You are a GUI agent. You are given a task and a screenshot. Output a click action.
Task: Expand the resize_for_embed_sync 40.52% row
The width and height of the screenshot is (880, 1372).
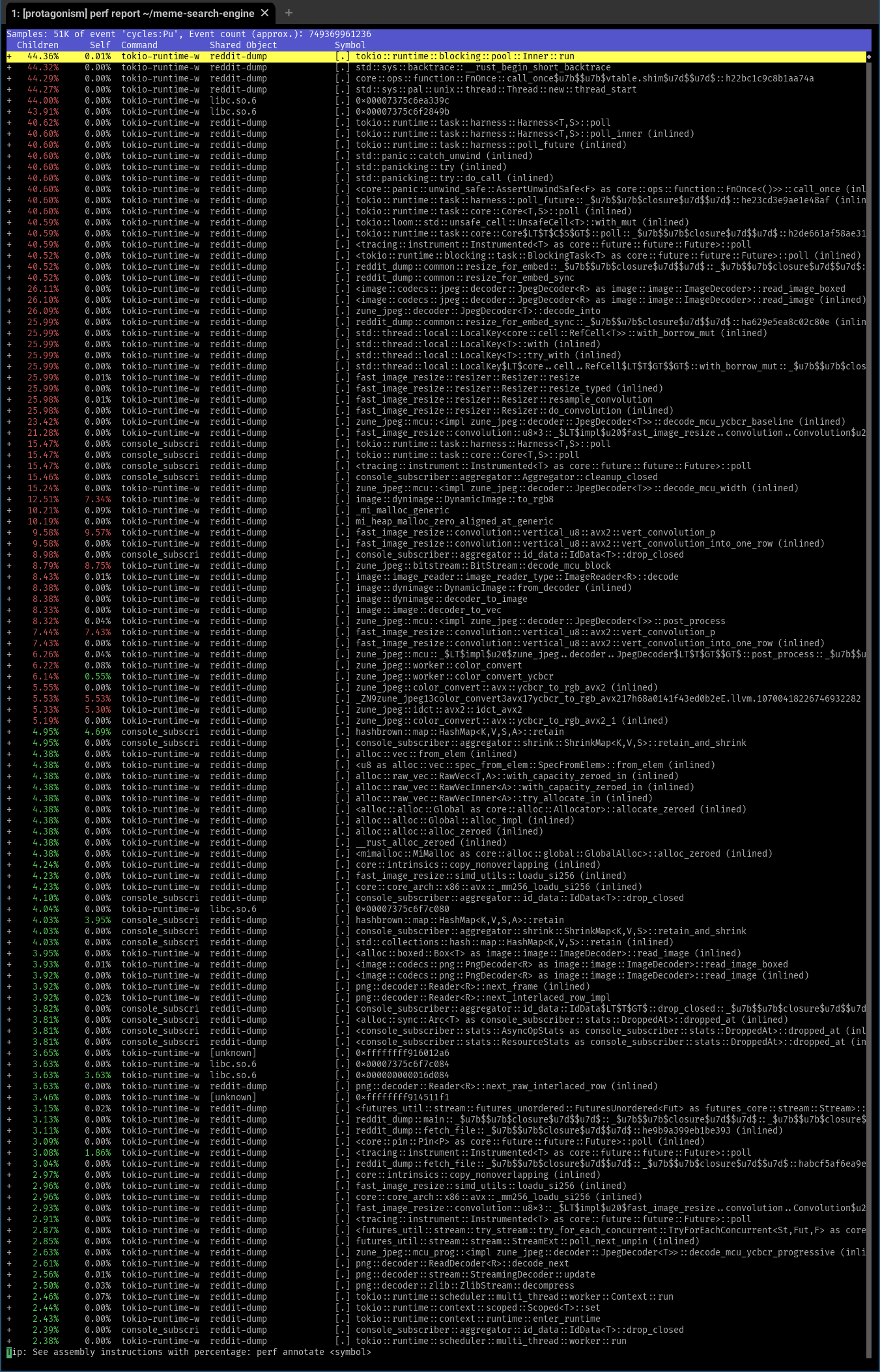tap(9, 278)
